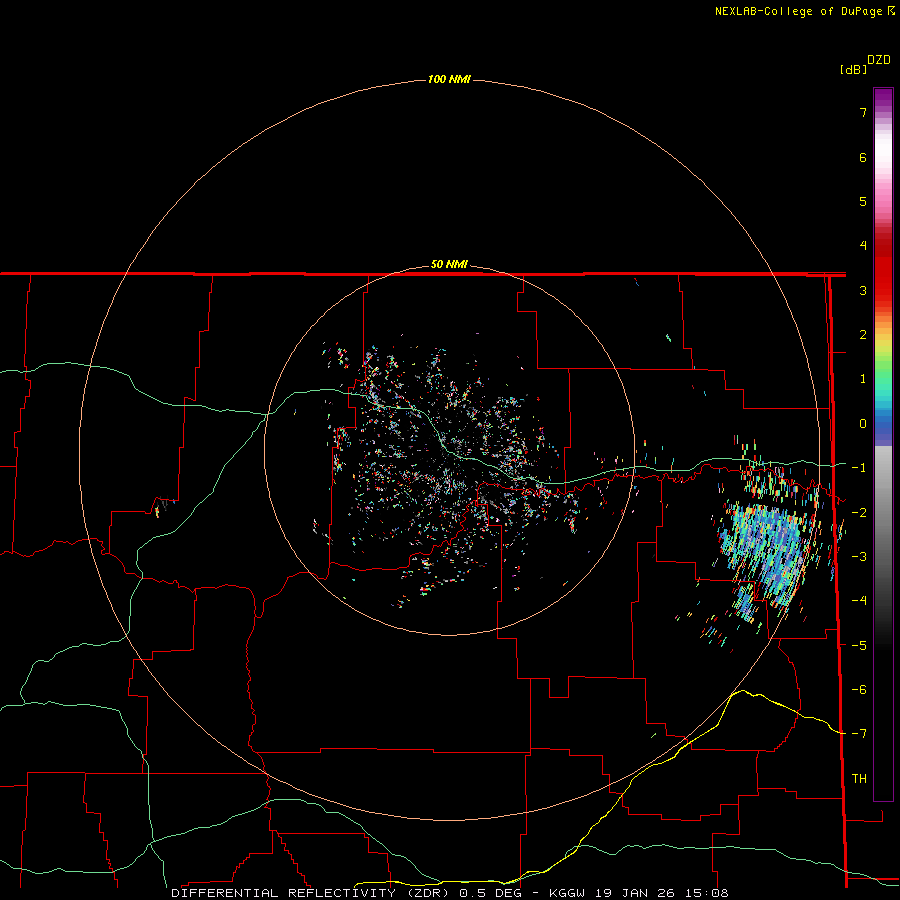900x900 pixels.
Task: Click the 50 NMI range ring label
Action: click(x=449, y=264)
